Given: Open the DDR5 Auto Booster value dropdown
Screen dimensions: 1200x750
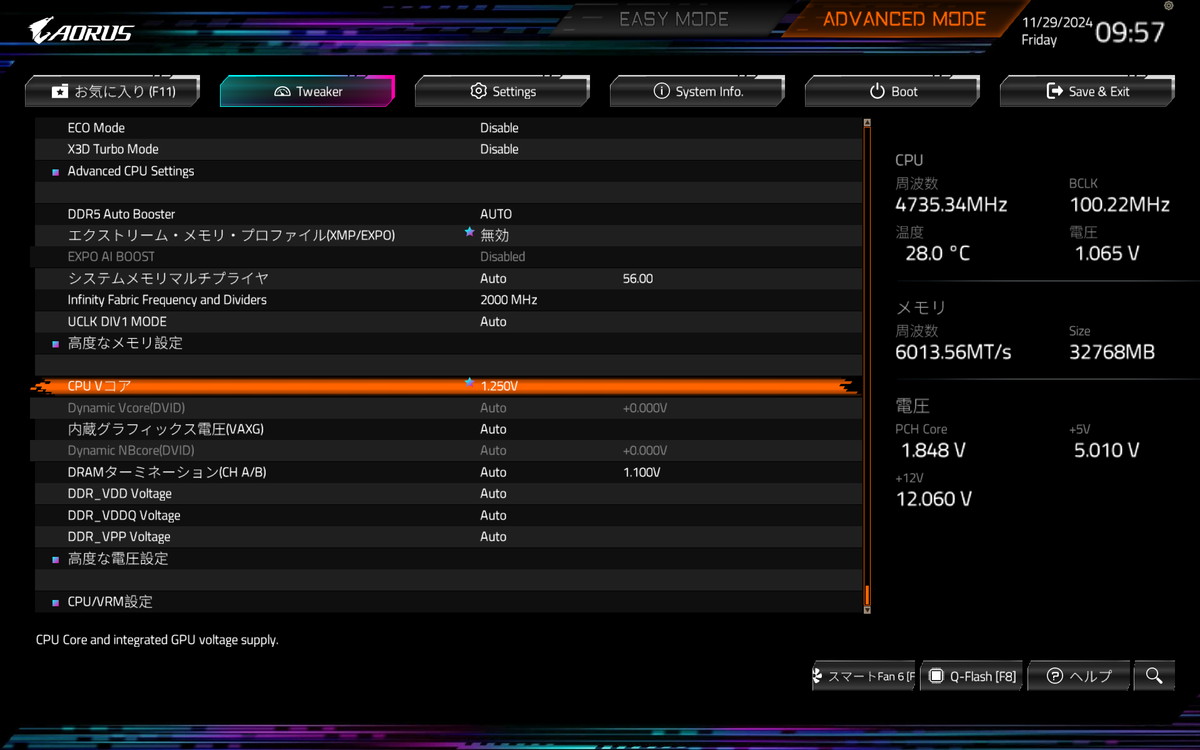Looking at the screenshot, I should pyautogui.click(x=496, y=214).
